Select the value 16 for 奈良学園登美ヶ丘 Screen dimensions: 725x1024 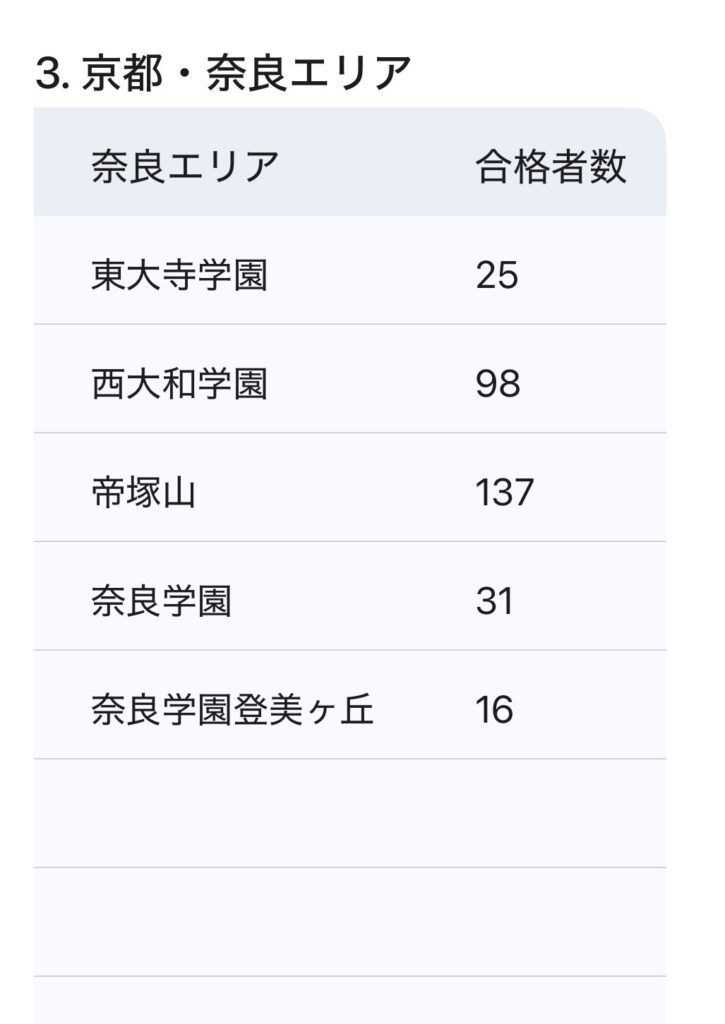point(495,711)
